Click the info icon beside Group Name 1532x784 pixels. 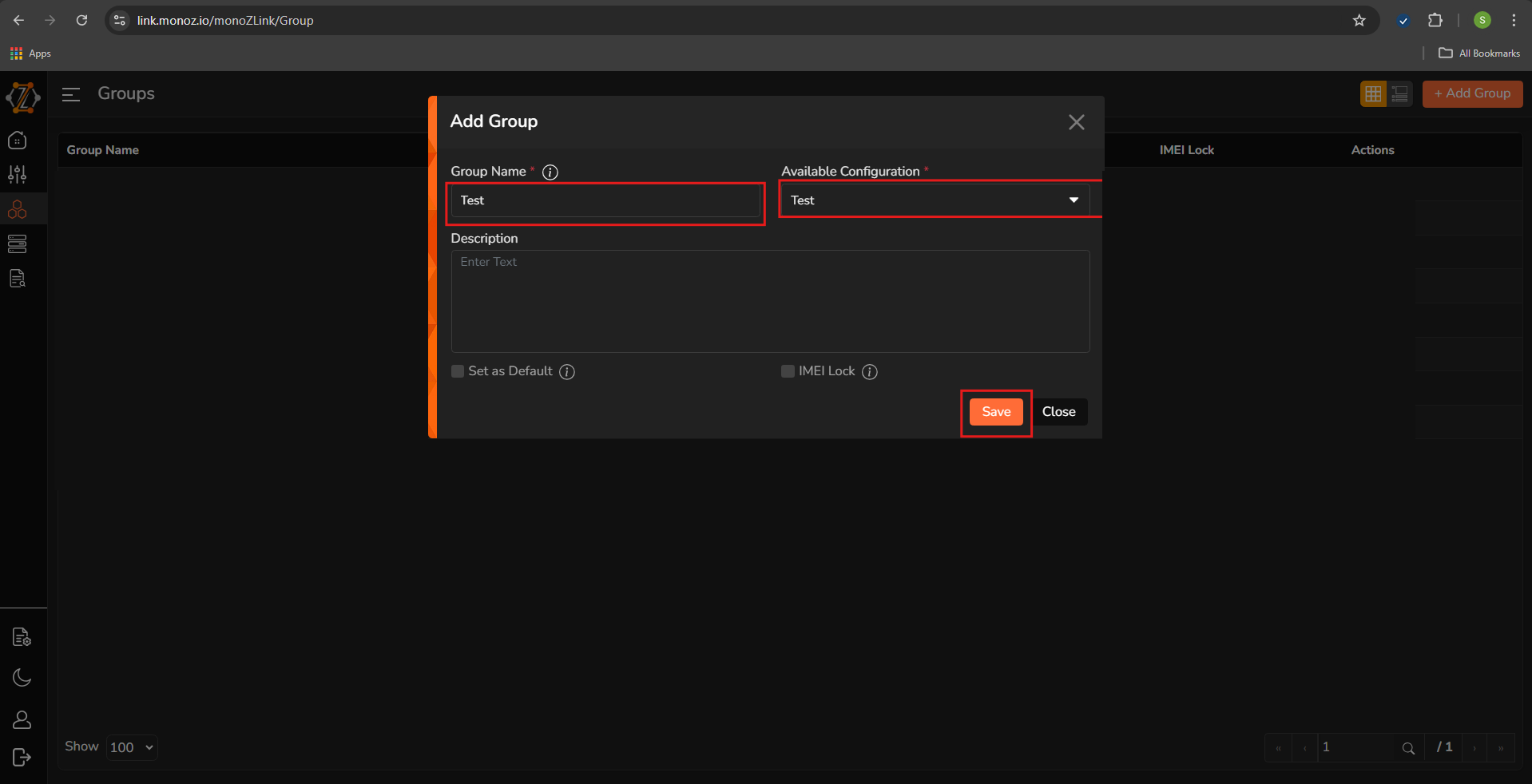(x=550, y=172)
